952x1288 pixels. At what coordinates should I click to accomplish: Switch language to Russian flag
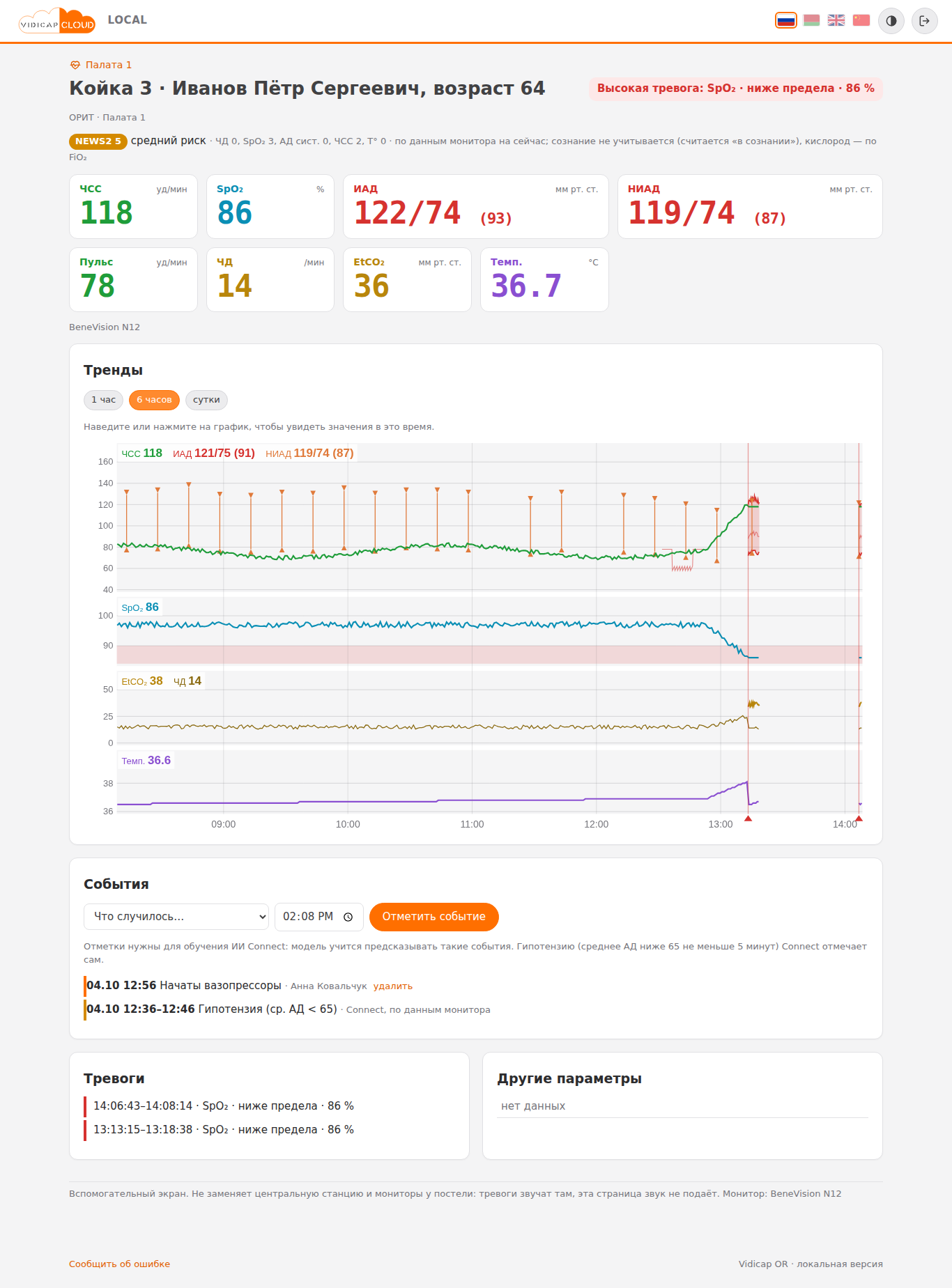coord(786,20)
